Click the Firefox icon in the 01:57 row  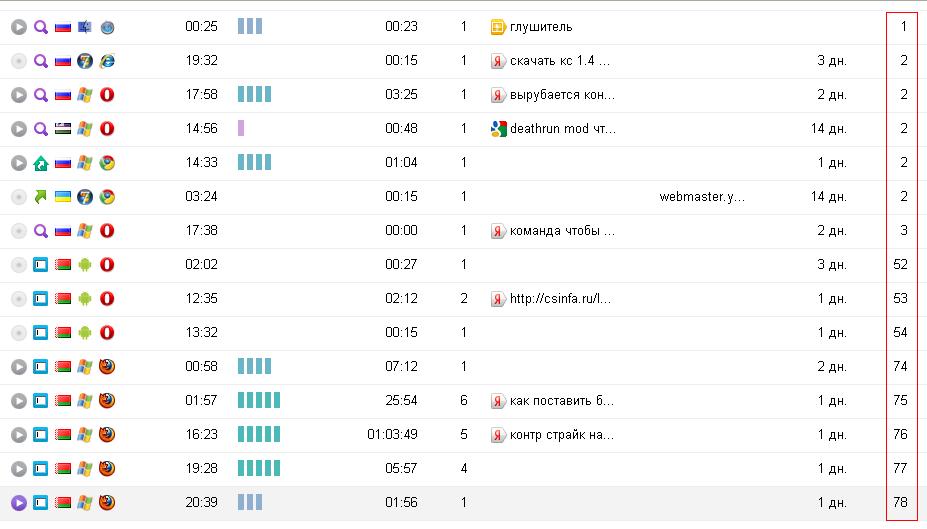(x=107, y=401)
